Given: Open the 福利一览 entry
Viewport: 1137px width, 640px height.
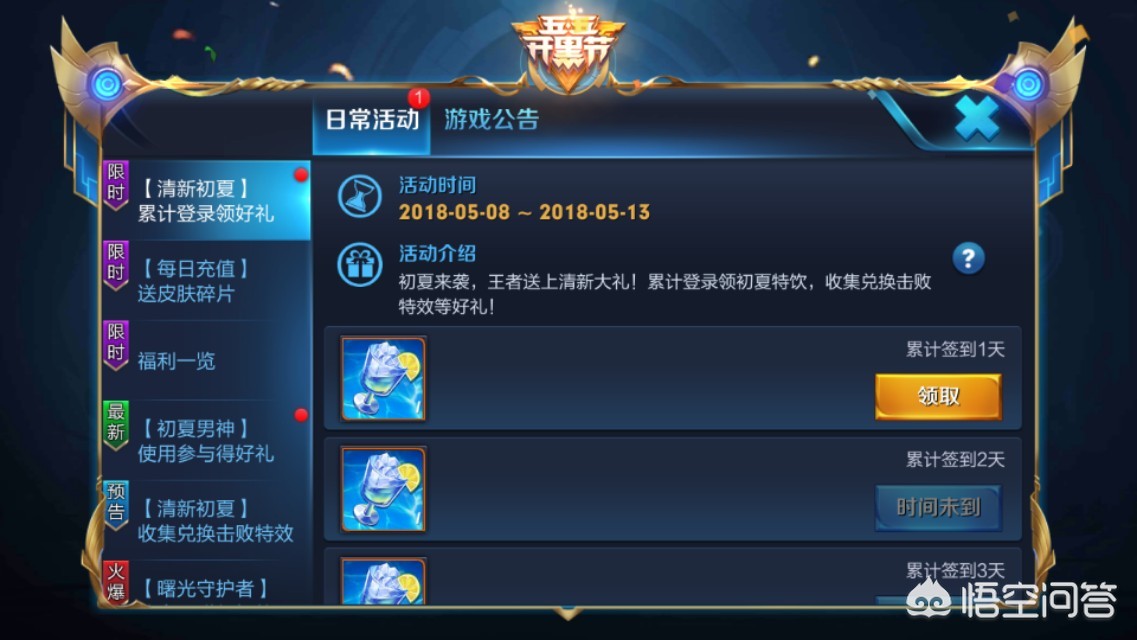Looking at the screenshot, I should (x=207, y=360).
